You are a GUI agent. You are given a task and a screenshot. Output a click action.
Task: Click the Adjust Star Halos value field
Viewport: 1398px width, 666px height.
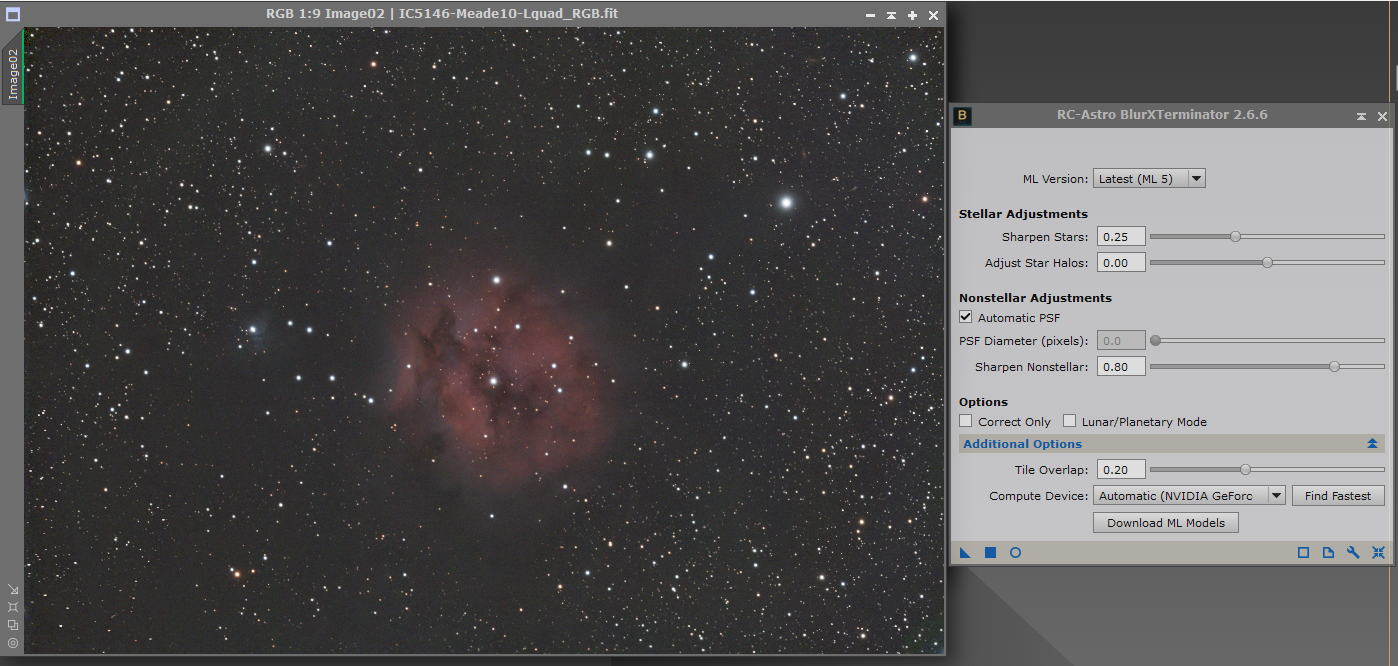pyautogui.click(x=1120, y=262)
